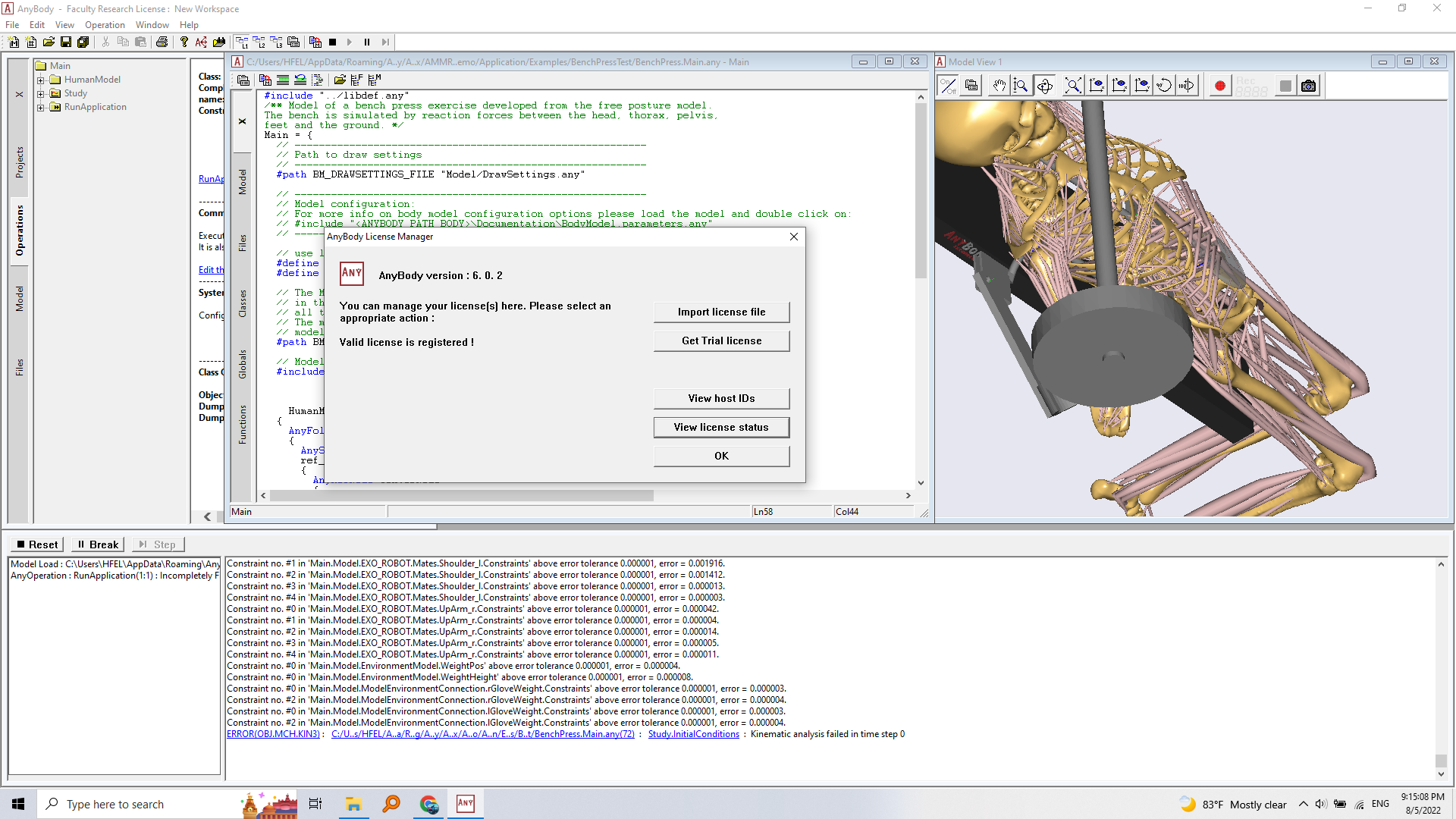Image resolution: width=1456 pixels, height=819 pixels.
Task: Open the BenchPress.Main.any(72) file link
Action: 483,734
